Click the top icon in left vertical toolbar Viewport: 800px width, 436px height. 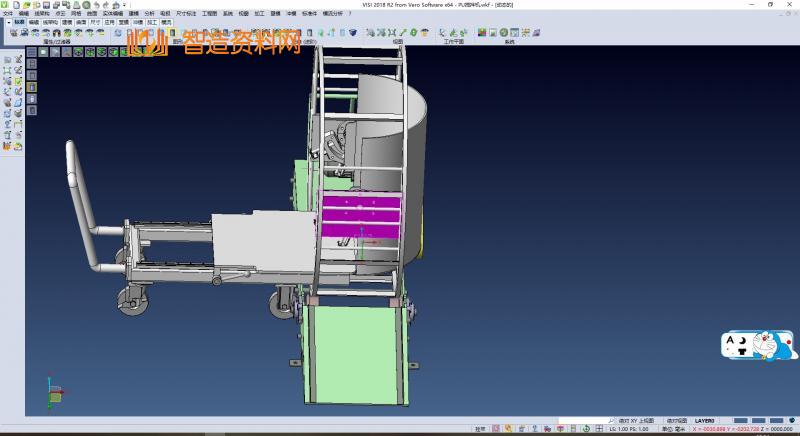(x=7, y=60)
